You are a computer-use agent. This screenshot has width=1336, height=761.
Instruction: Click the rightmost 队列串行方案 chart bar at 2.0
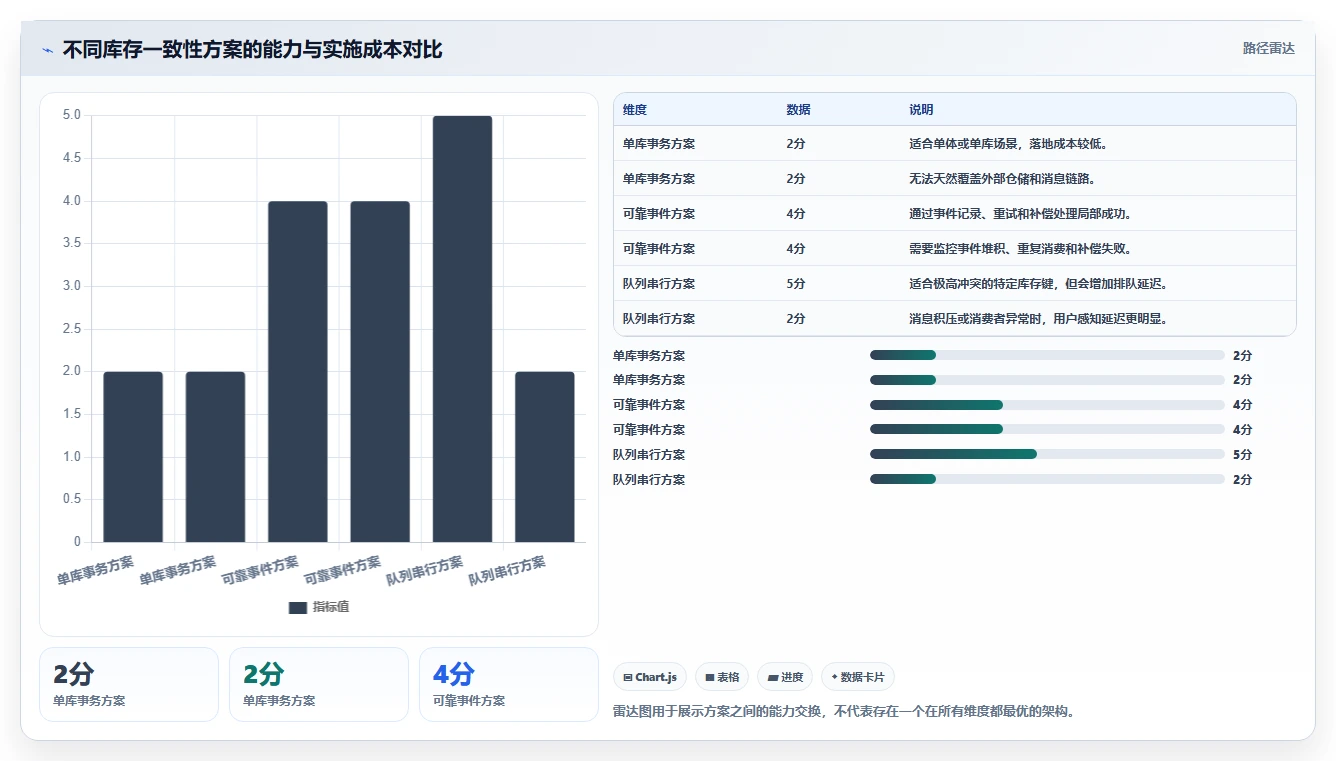tap(545, 457)
